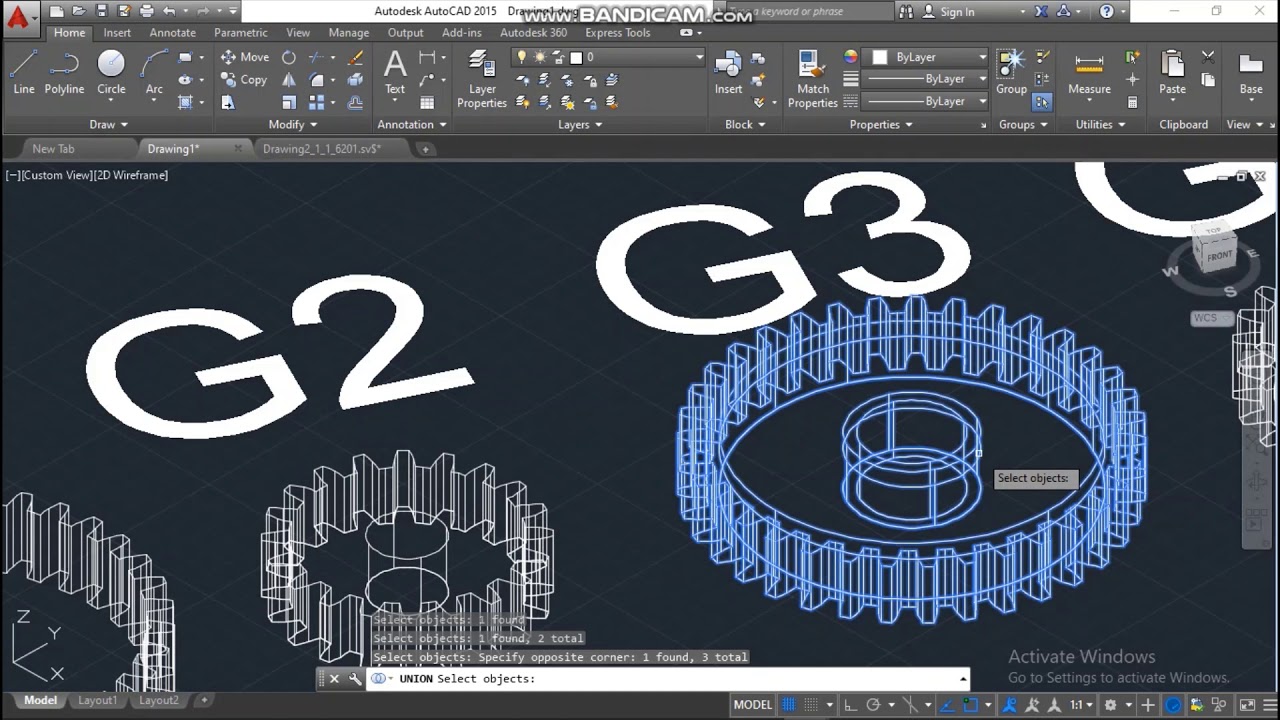Toggle ortho mode in status bar
Viewport: 1280px width, 720px height.
[x=850, y=705]
